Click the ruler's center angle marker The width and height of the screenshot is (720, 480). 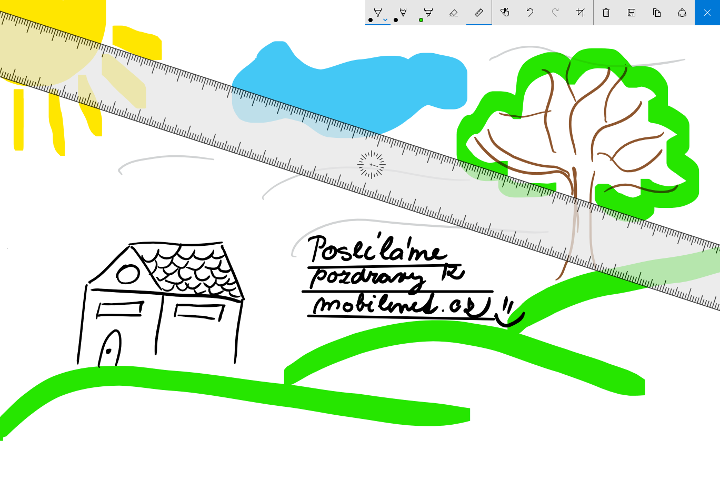point(371,164)
